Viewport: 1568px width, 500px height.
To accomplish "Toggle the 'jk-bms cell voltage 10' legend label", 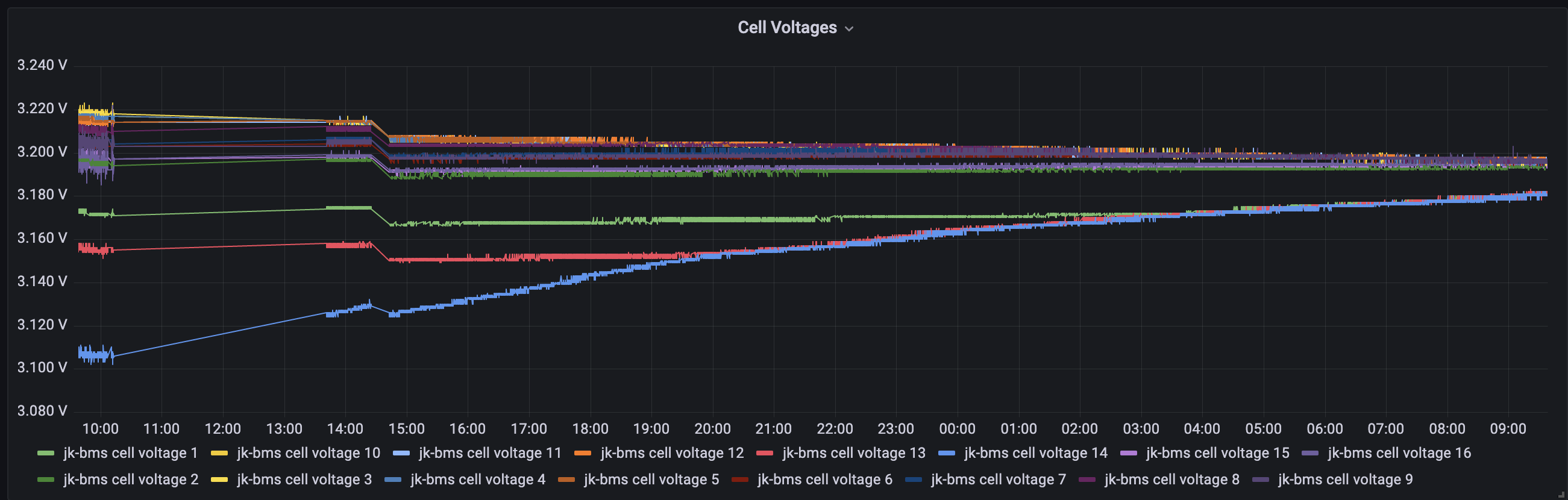I will click(x=308, y=453).
